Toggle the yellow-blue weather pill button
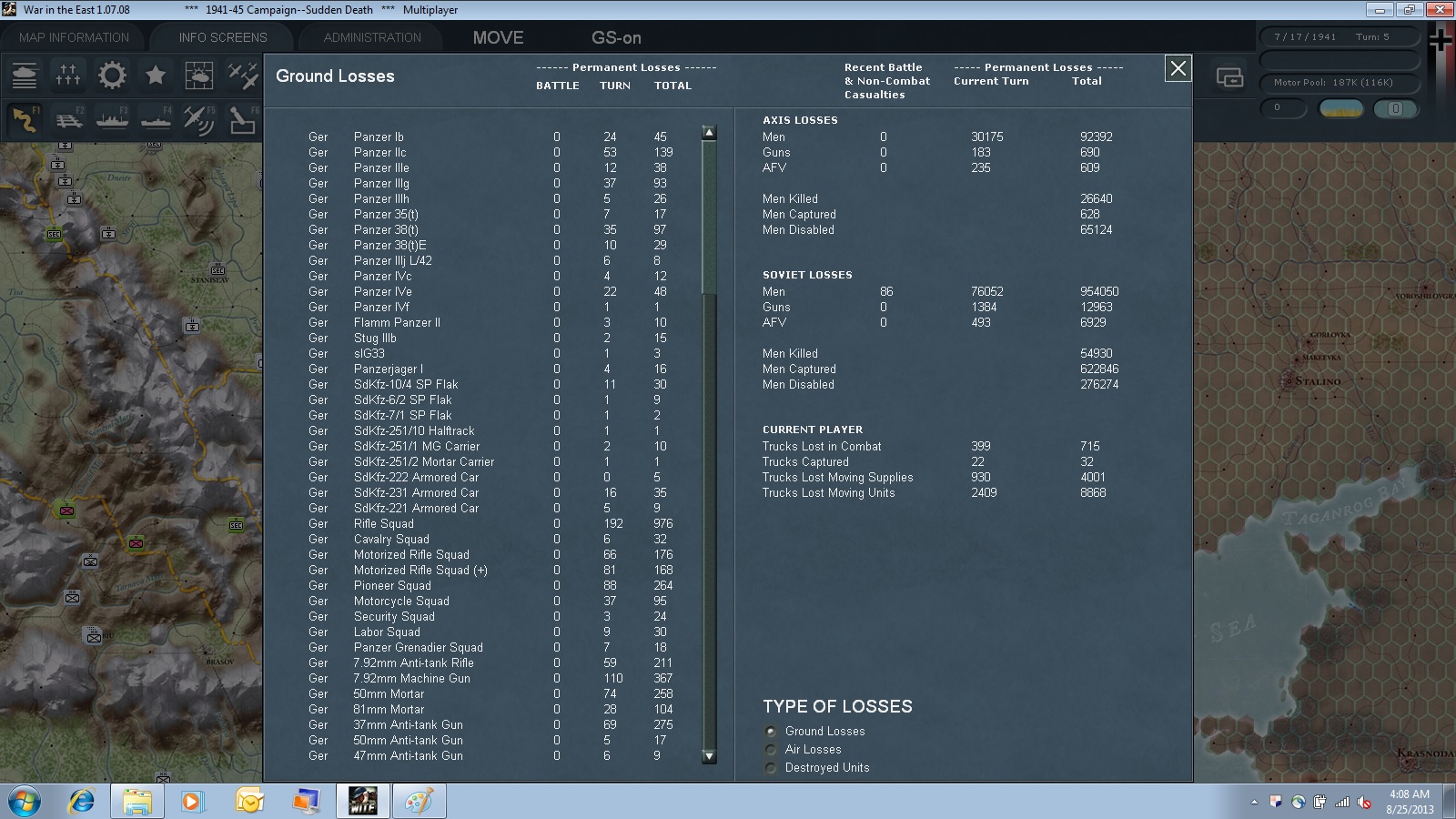The image size is (1456, 819). [x=1341, y=108]
